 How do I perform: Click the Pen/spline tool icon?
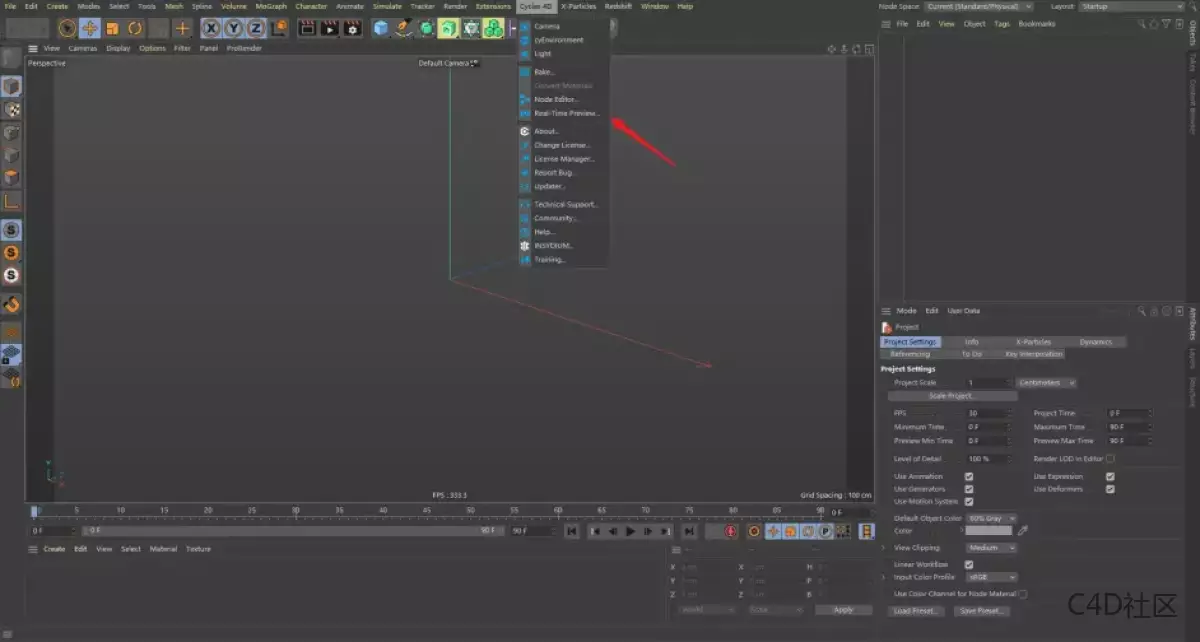click(x=402, y=27)
